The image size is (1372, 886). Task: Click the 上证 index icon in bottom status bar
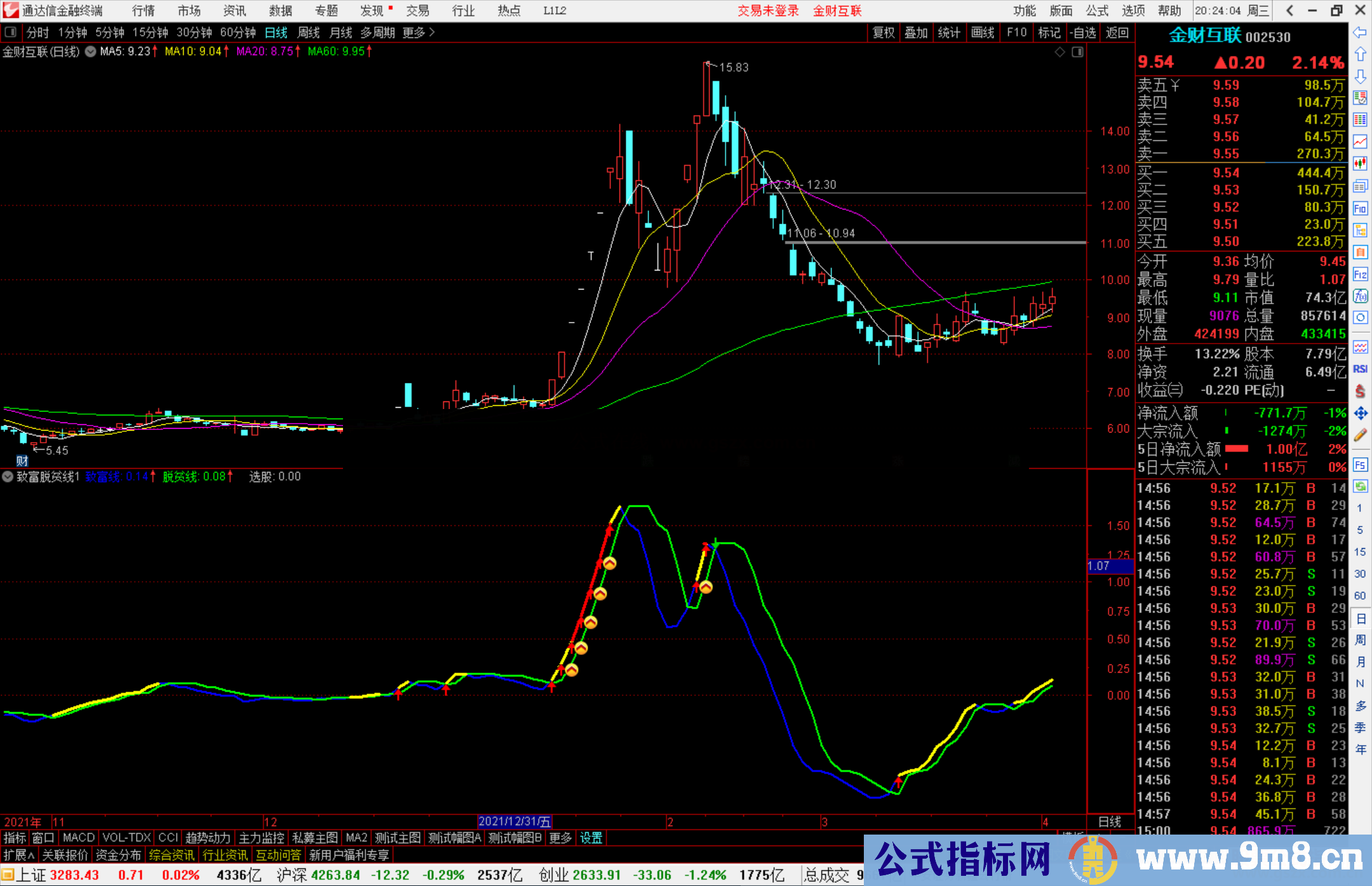coord(10,875)
